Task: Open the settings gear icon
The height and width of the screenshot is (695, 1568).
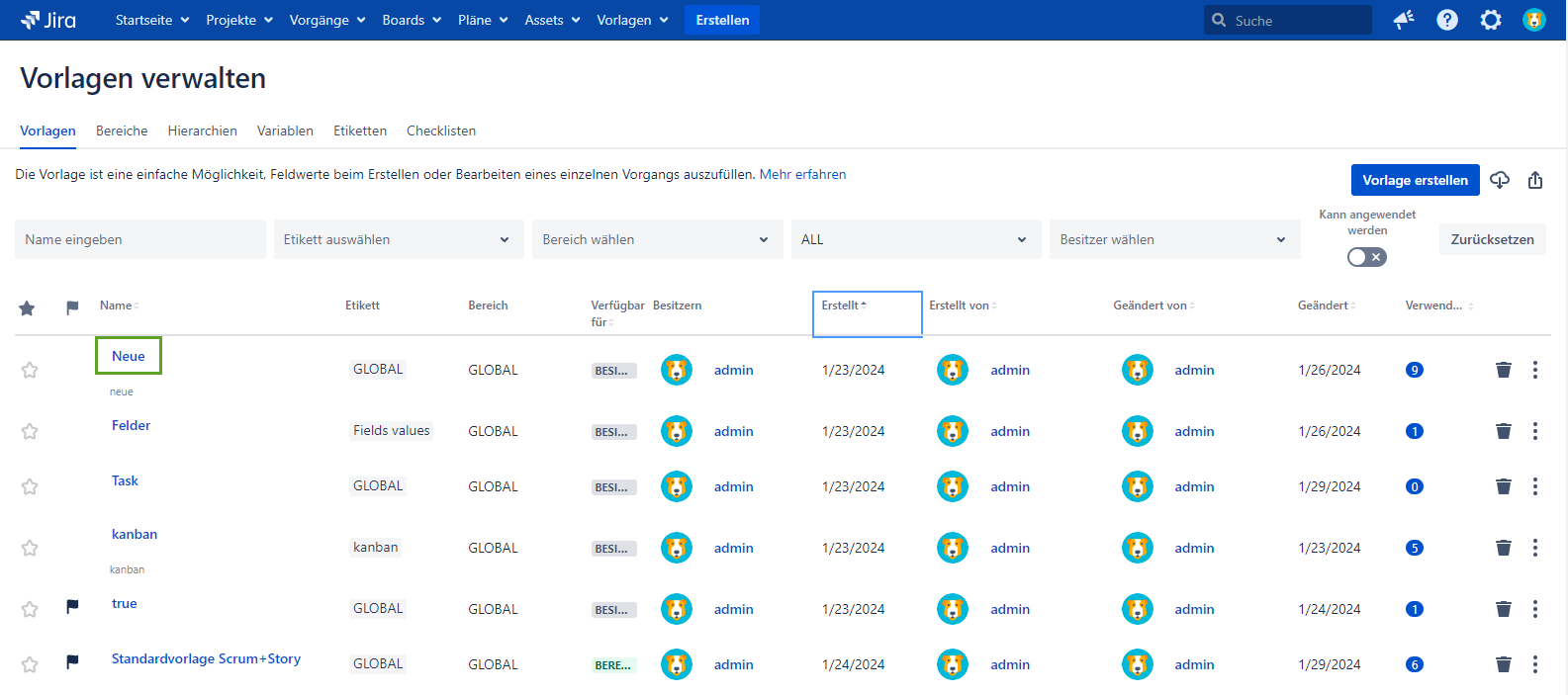Action: (x=1491, y=20)
